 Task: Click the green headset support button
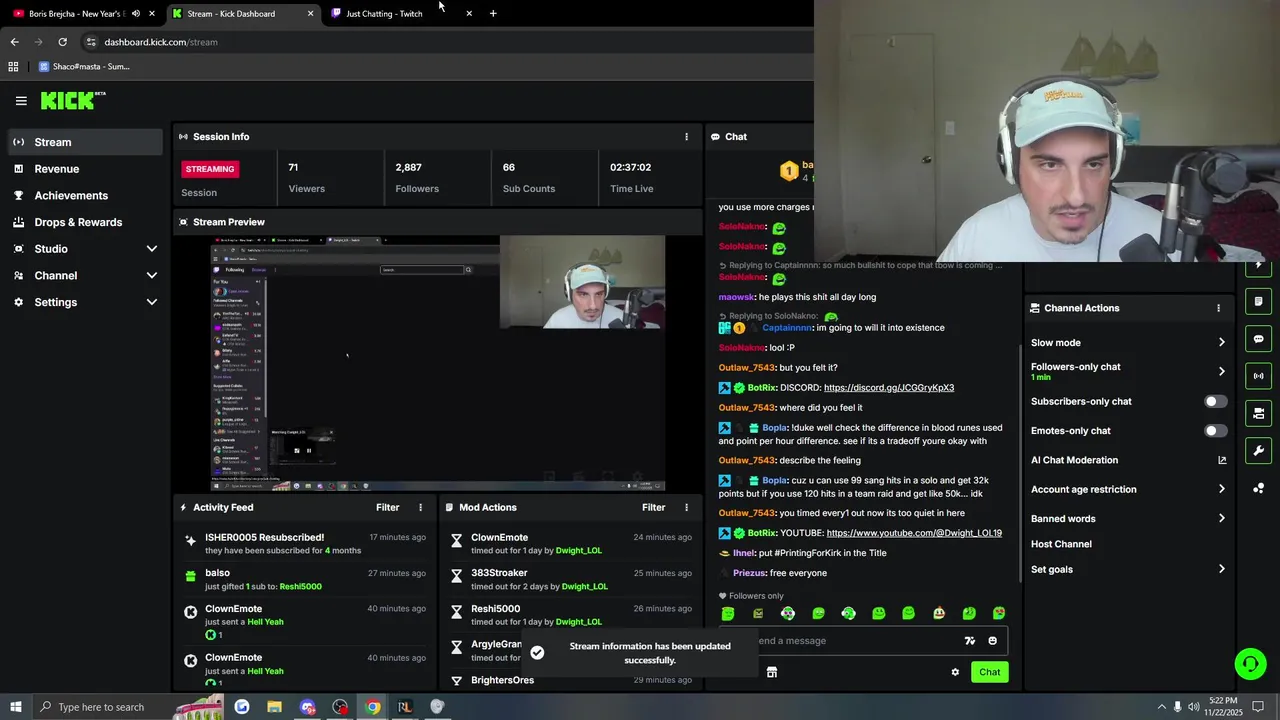(x=1250, y=664)
